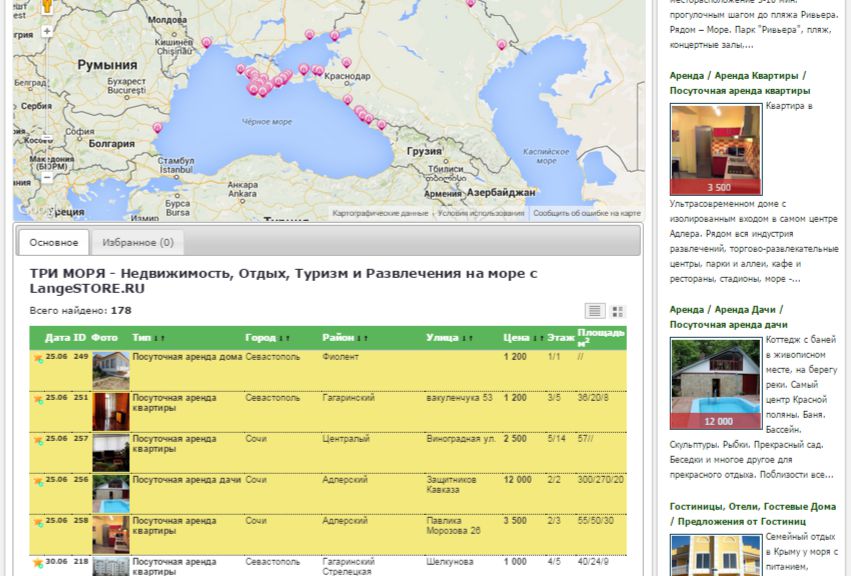
Task: Click street cell "вакуленчука 53"
Action: pyautogui.click(x=459, y=398)
